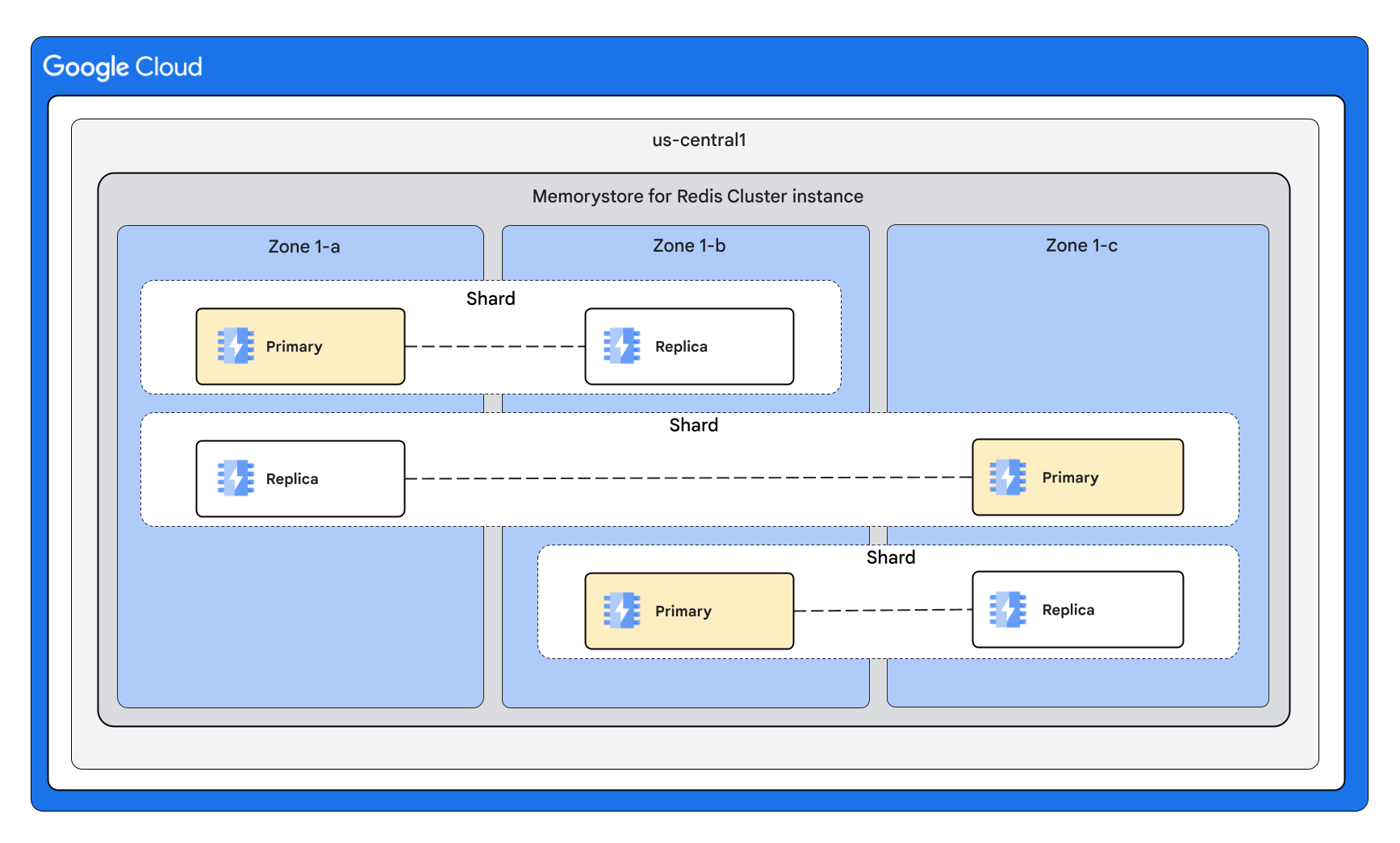Collapse the bottom Shard container

tap(890, 557)
